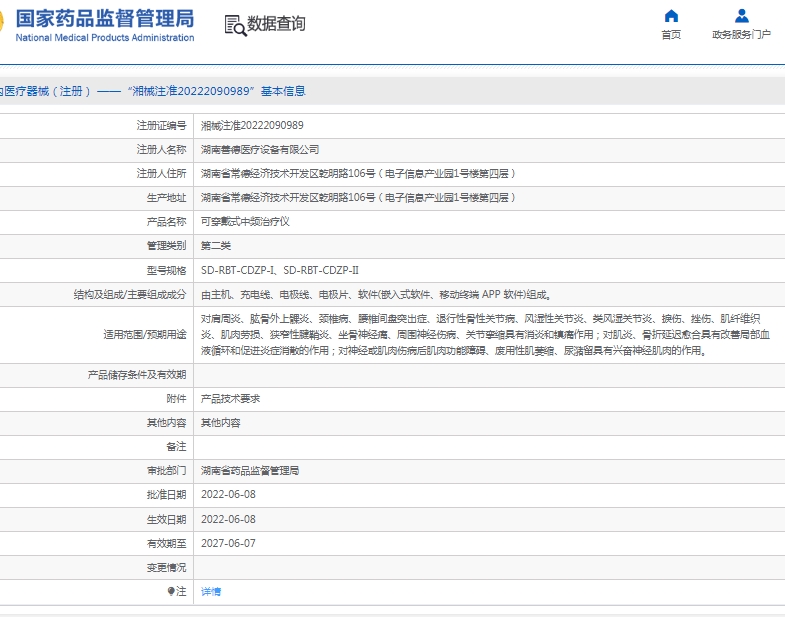Click the 产品储存条件及有效期 row label
This screenshot has height=617, width=785.
(x=137, y=375)
